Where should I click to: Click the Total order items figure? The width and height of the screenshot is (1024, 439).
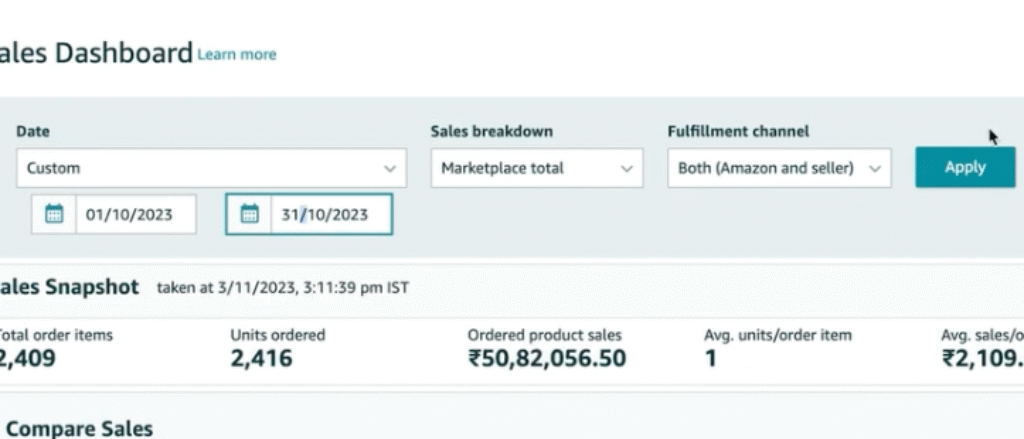(x=27, y=357)
